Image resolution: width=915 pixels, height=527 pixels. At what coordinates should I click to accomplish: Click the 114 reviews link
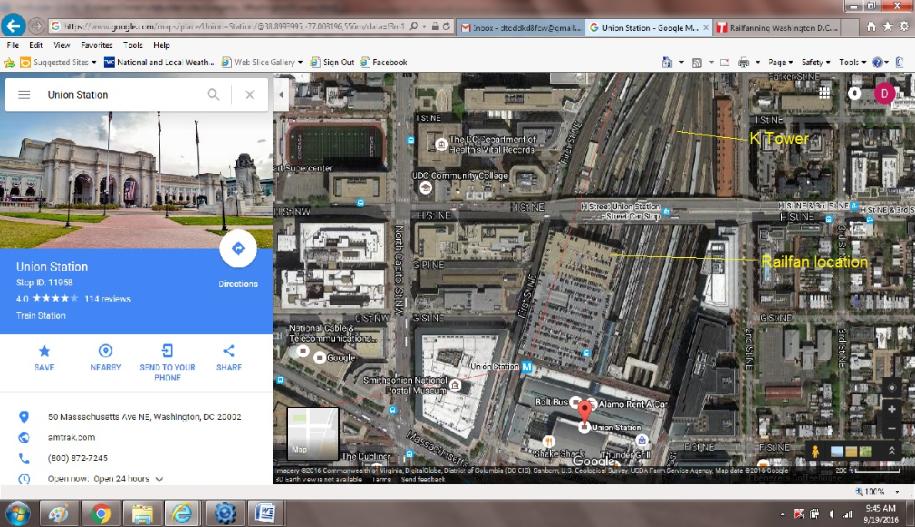tap(108, 298)
